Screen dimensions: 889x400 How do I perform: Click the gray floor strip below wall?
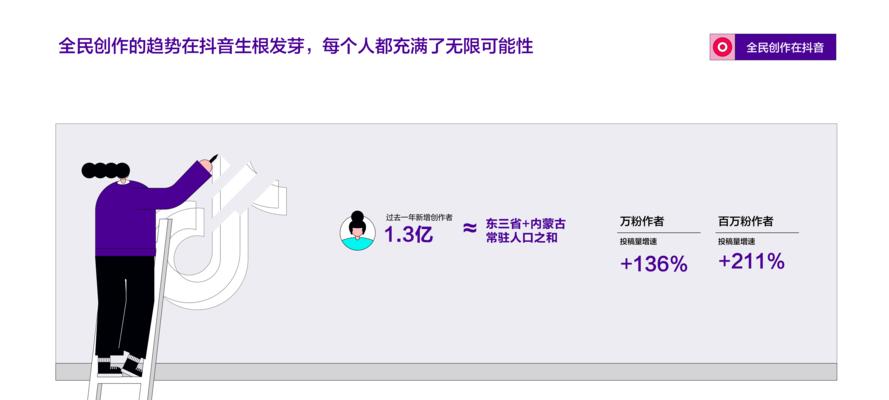(x=446, y=372)
